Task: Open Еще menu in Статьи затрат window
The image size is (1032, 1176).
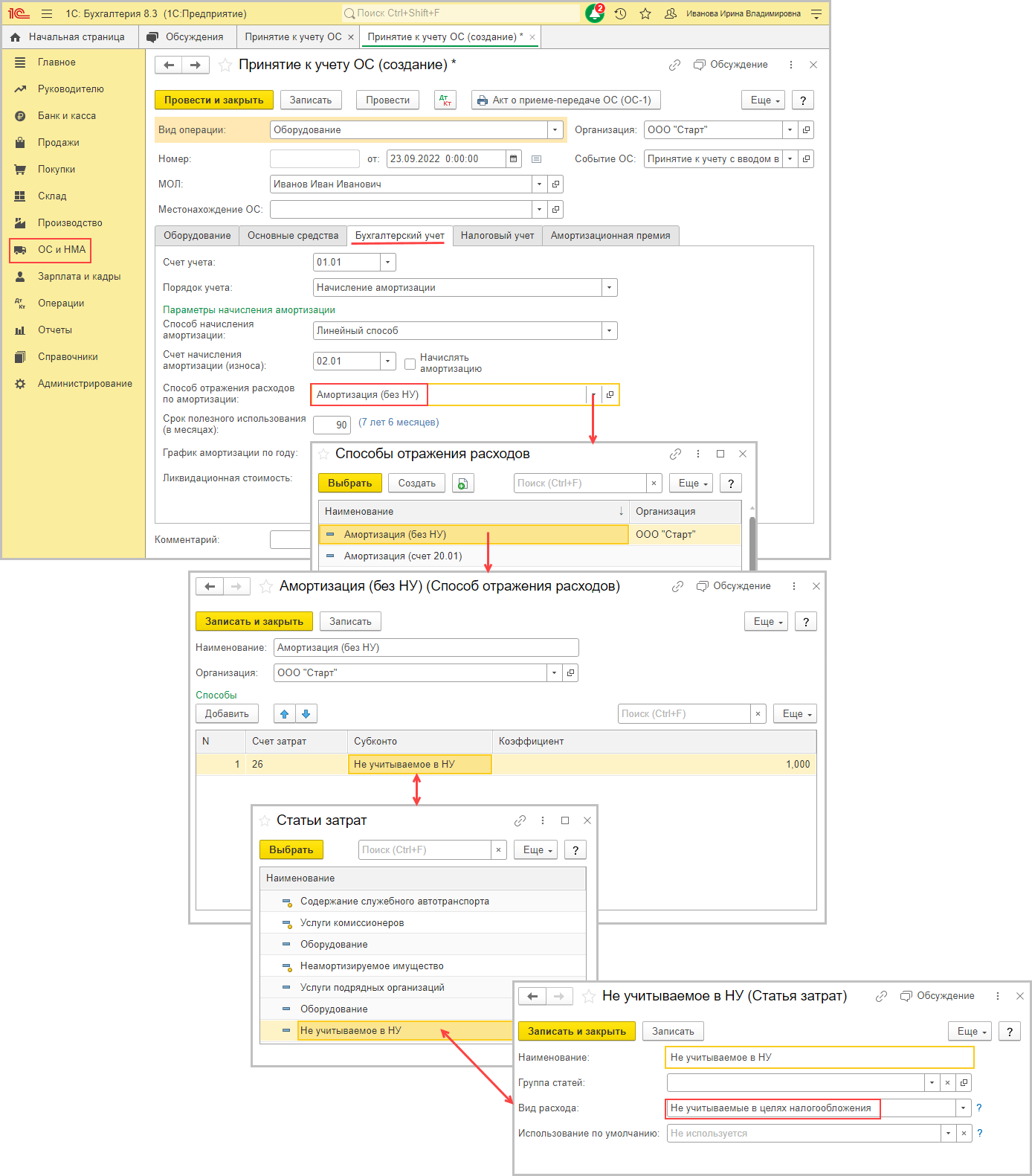Action: (x=536, y=850)
